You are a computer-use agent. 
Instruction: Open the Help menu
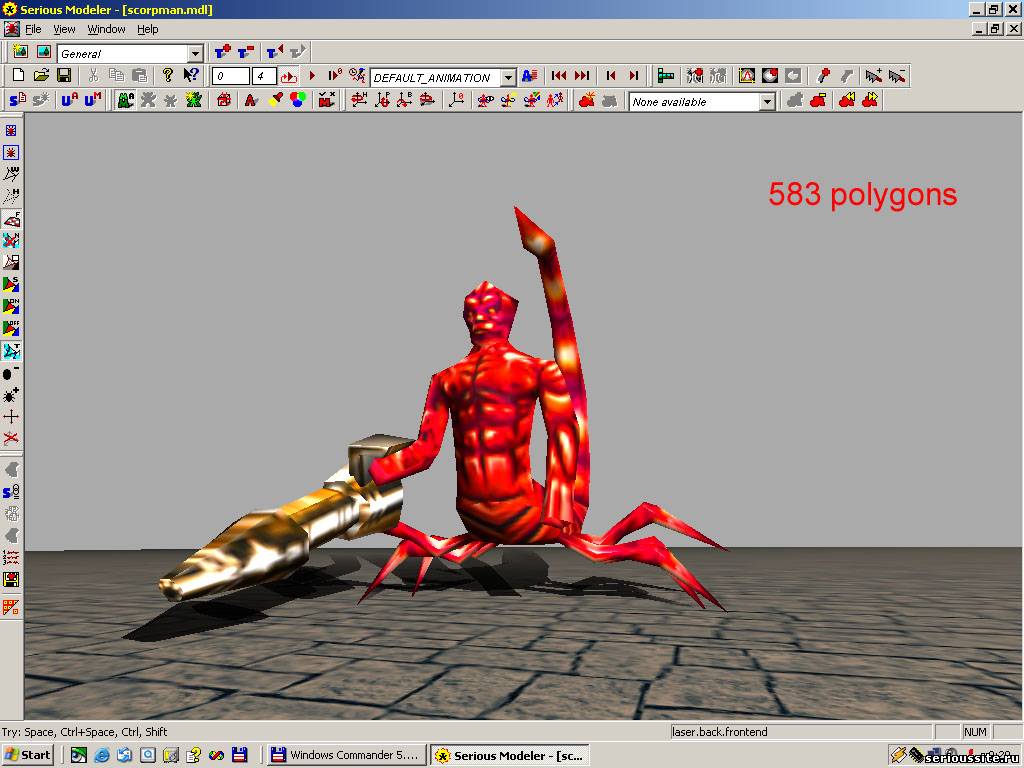(148, 29)
